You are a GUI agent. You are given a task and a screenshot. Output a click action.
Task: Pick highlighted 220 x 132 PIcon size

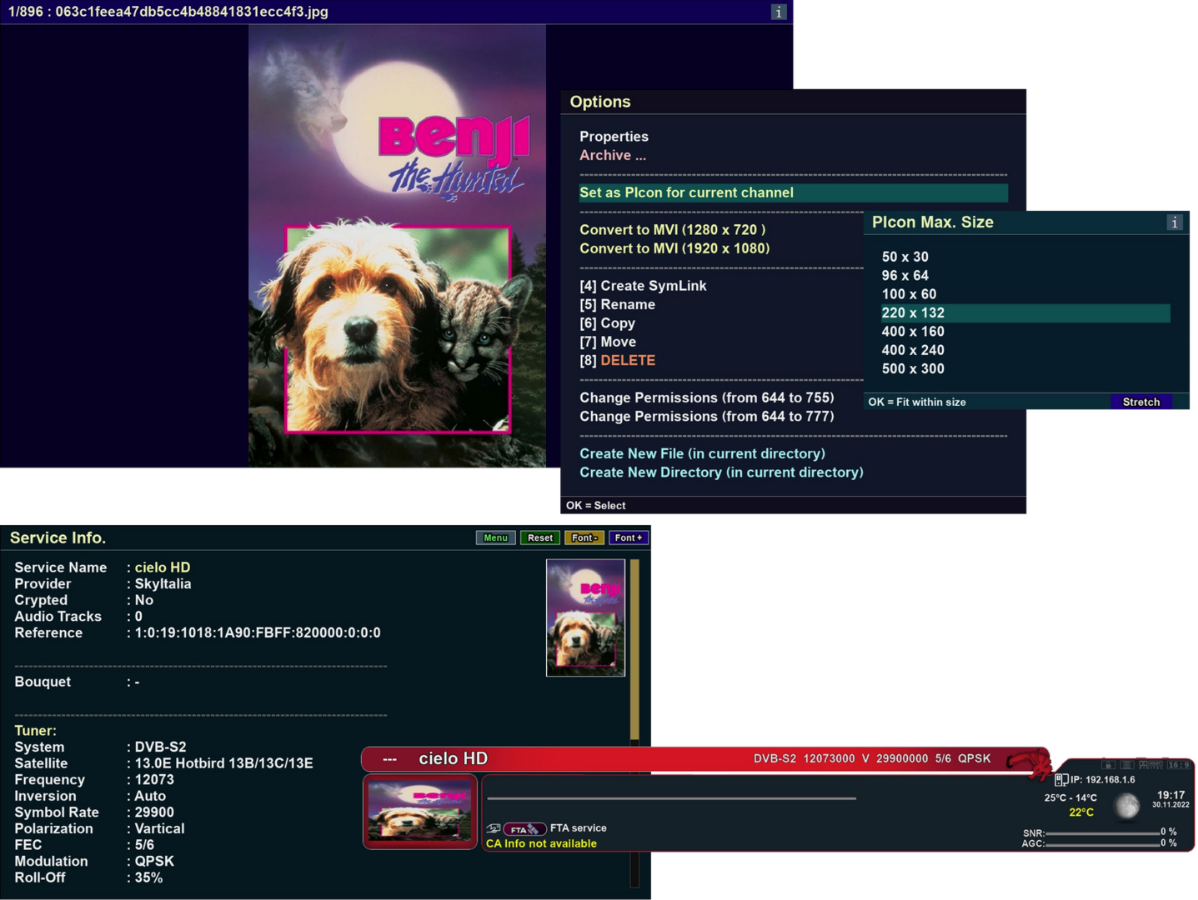pyautogui.click(x=1025, y=313)
